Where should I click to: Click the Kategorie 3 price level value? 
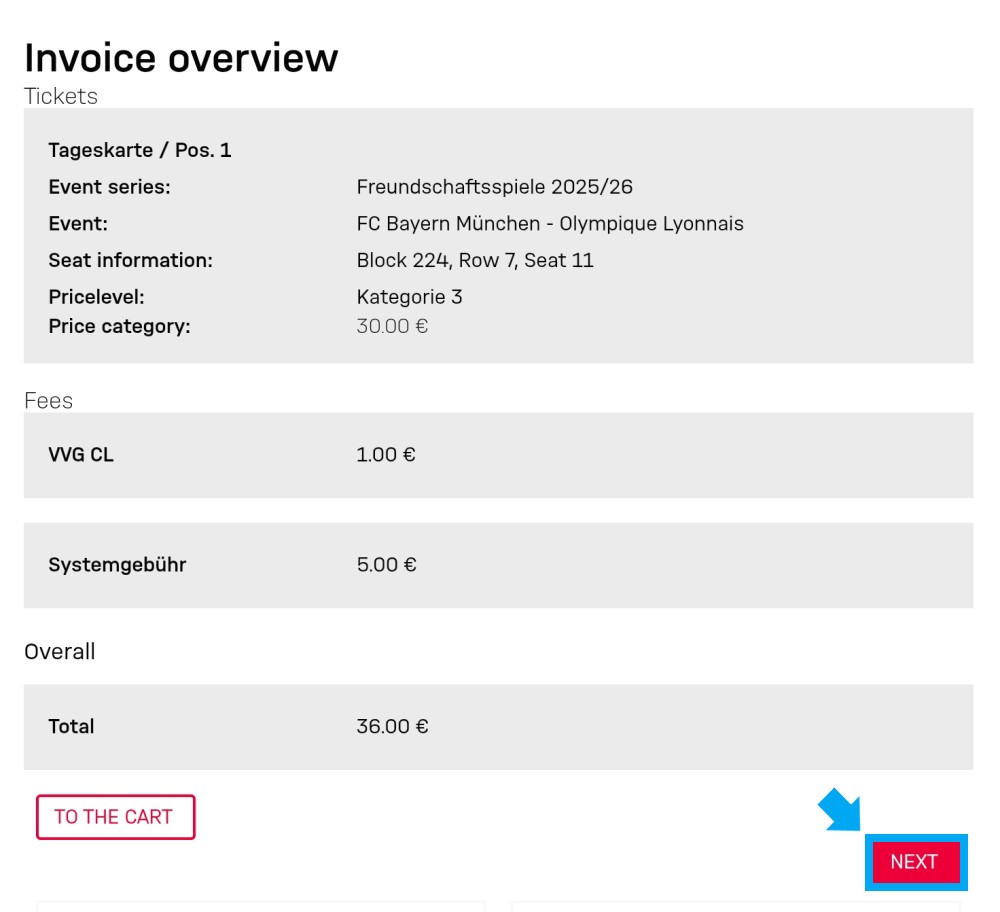click(409, 297)
